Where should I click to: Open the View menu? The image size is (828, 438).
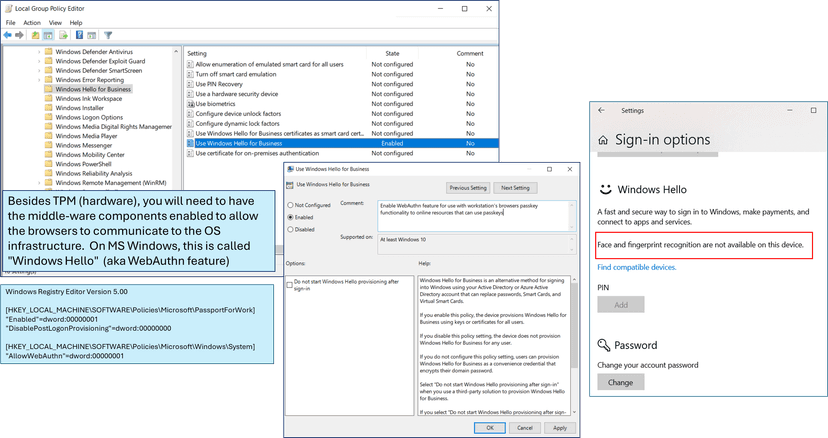(x=54, y=20)
